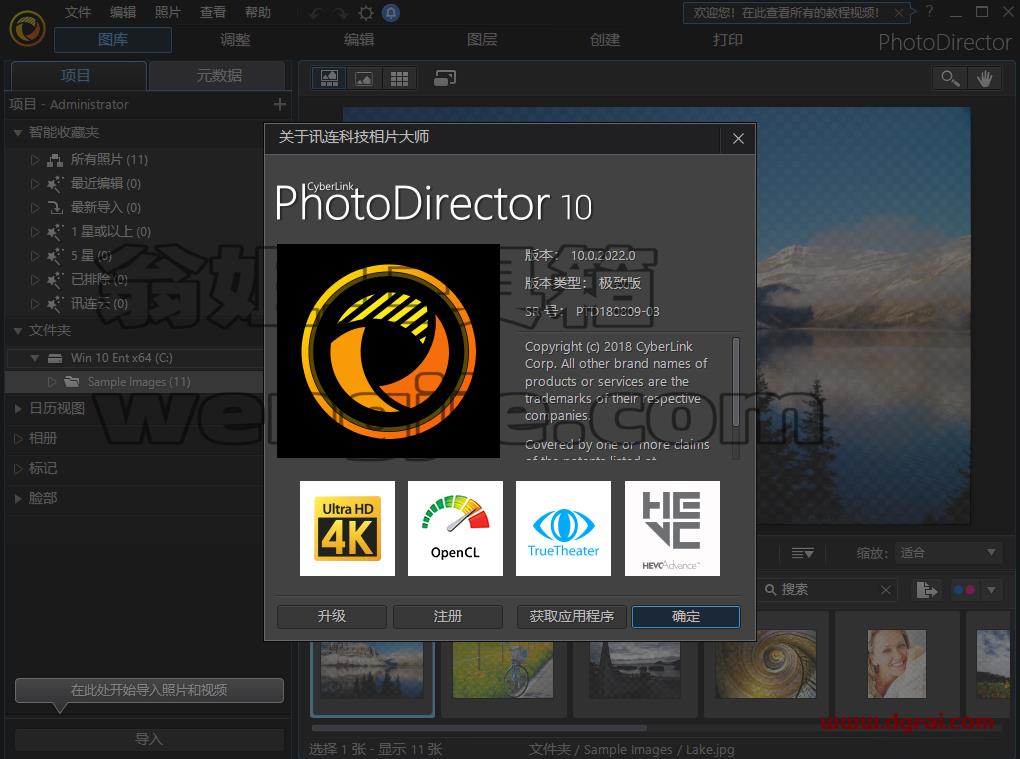This screenshot has width=1020, height=759.
Task: Click the redo arrow in the top bar
Action: pos(341,13)
